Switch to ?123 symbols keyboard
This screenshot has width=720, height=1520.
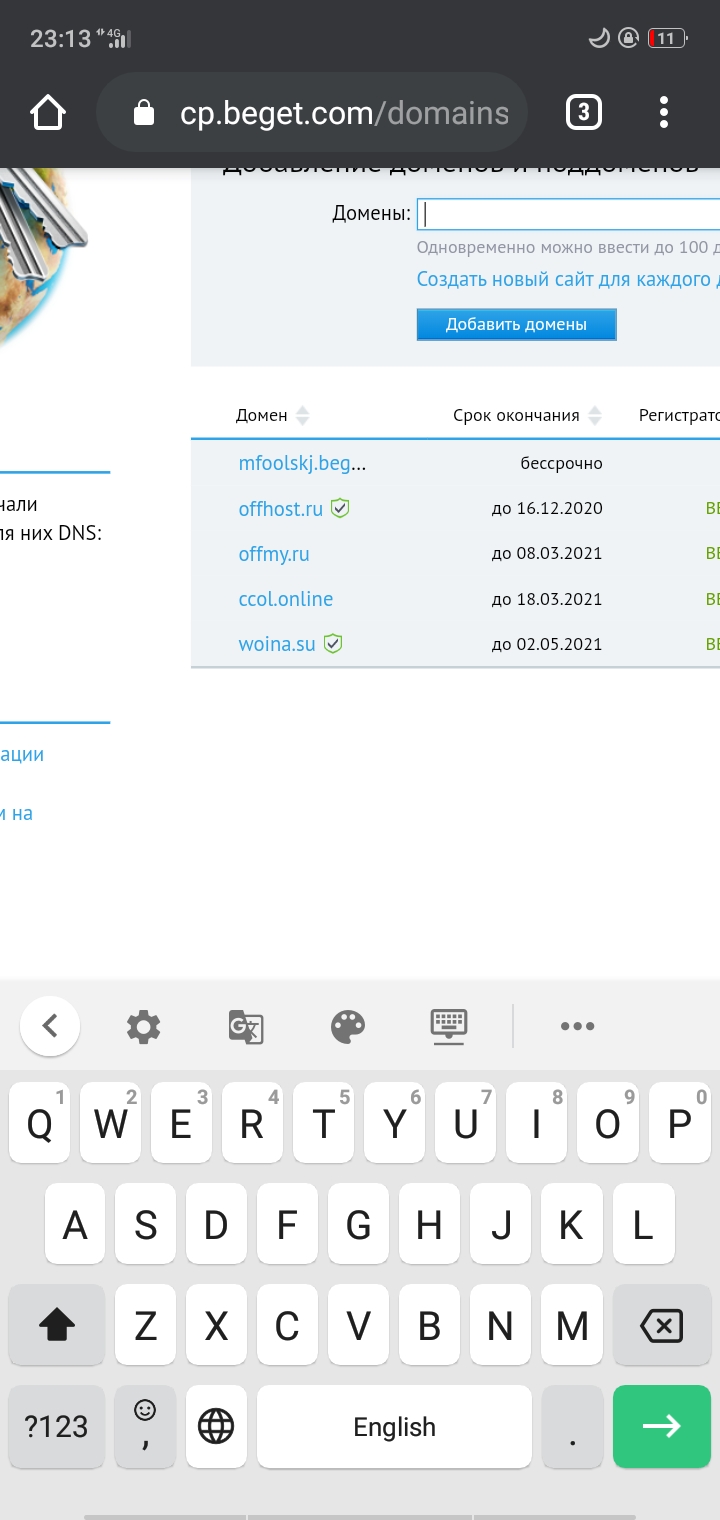click(57, 1427)
